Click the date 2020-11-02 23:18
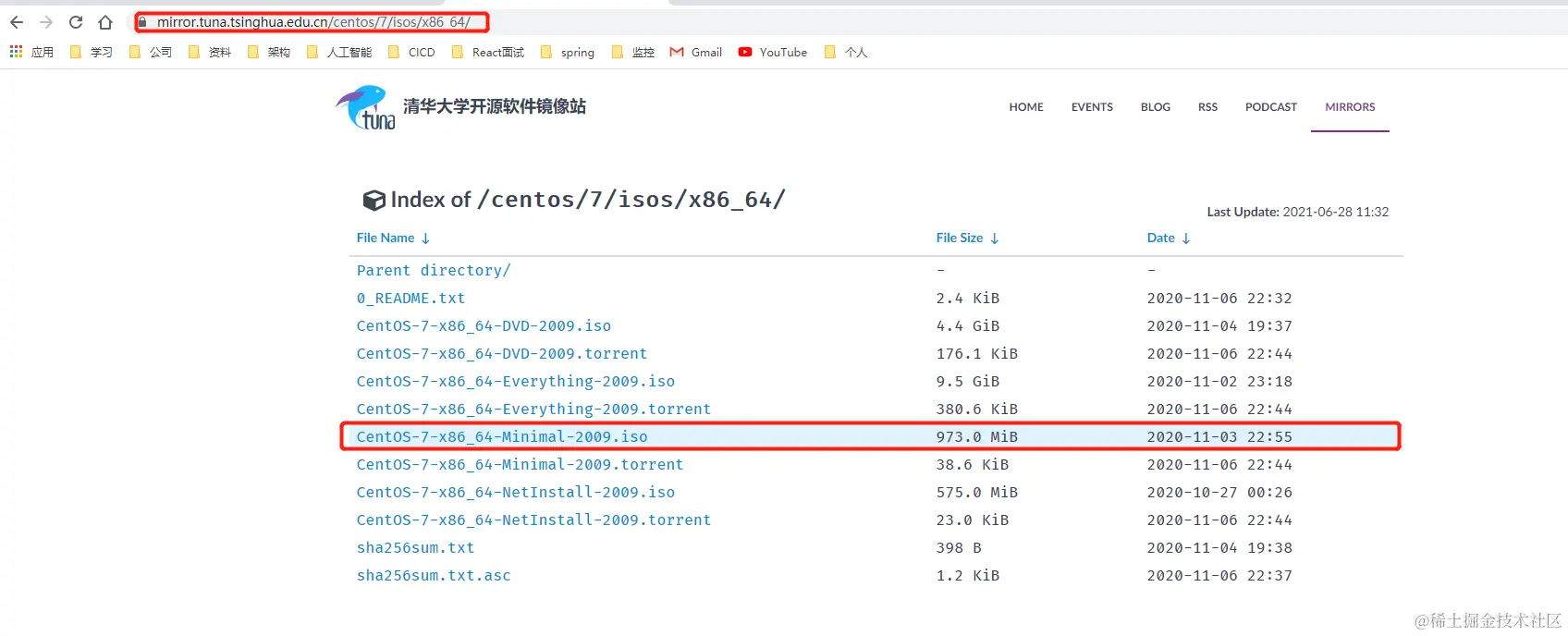Viewport: 1568px width, 636px height. coord(1219,382)
